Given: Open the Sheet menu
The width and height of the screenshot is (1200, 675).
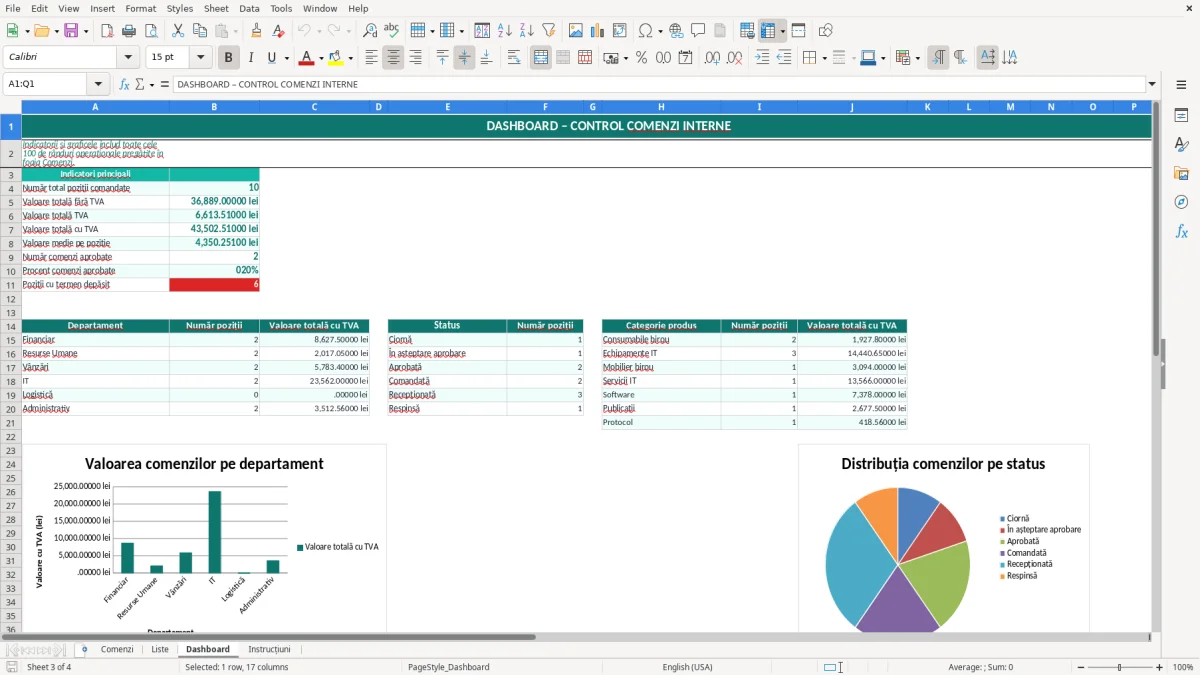Looking at the screenshot, I should [216, 8].
